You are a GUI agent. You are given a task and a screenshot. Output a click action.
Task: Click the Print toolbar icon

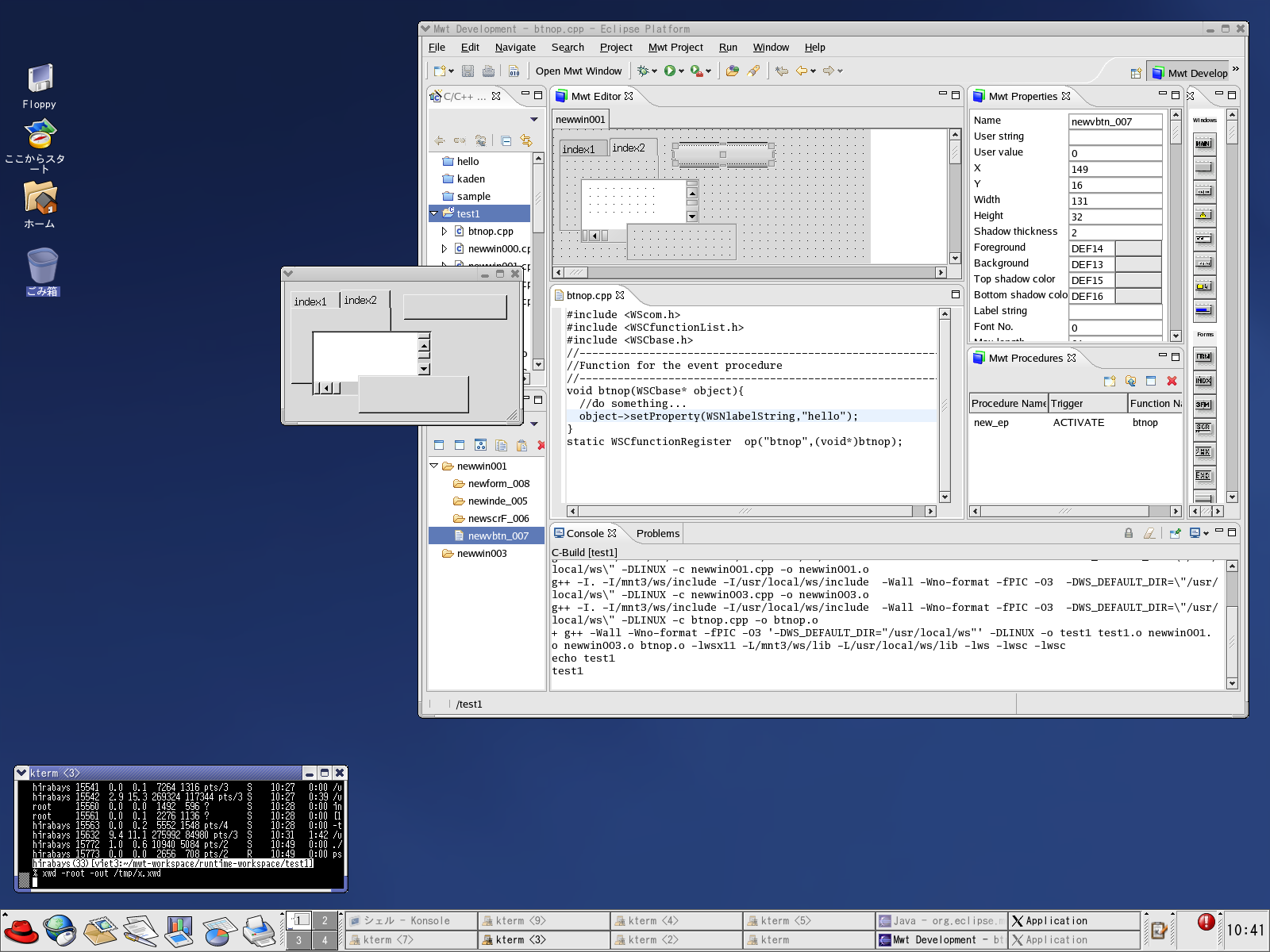tap(488, 71)
